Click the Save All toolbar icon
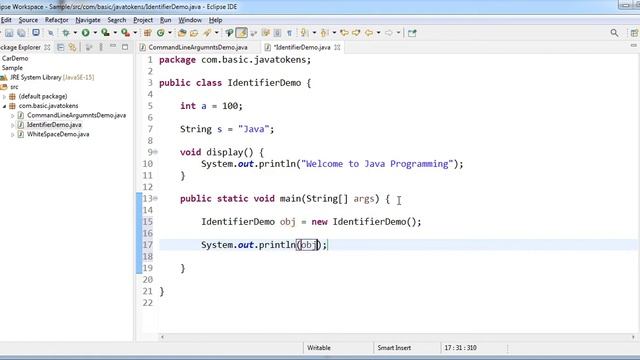The image size is (640, 360). pyautogui.click(x=21, y=33)
